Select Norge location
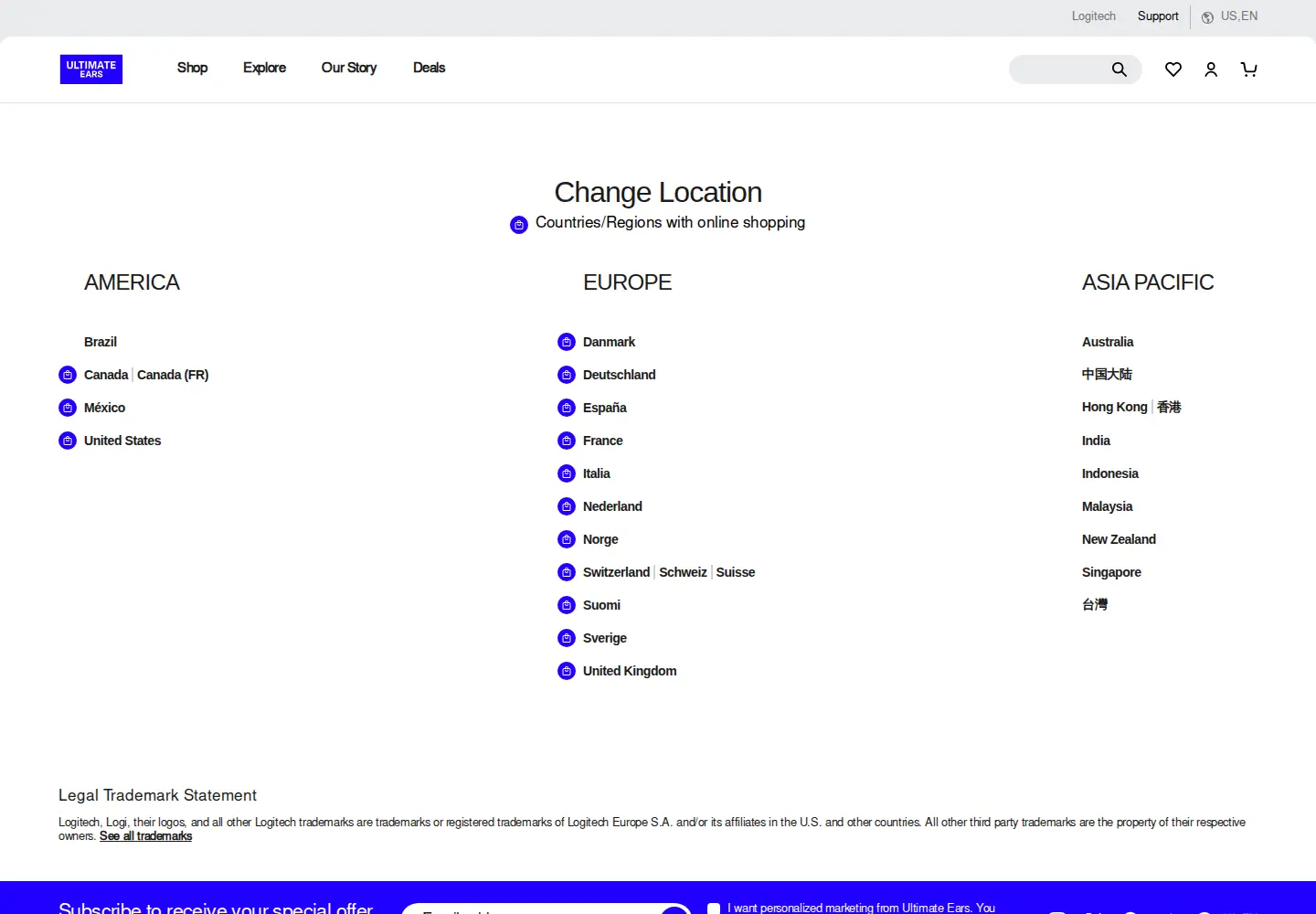1316x914 pixels. 600,539
